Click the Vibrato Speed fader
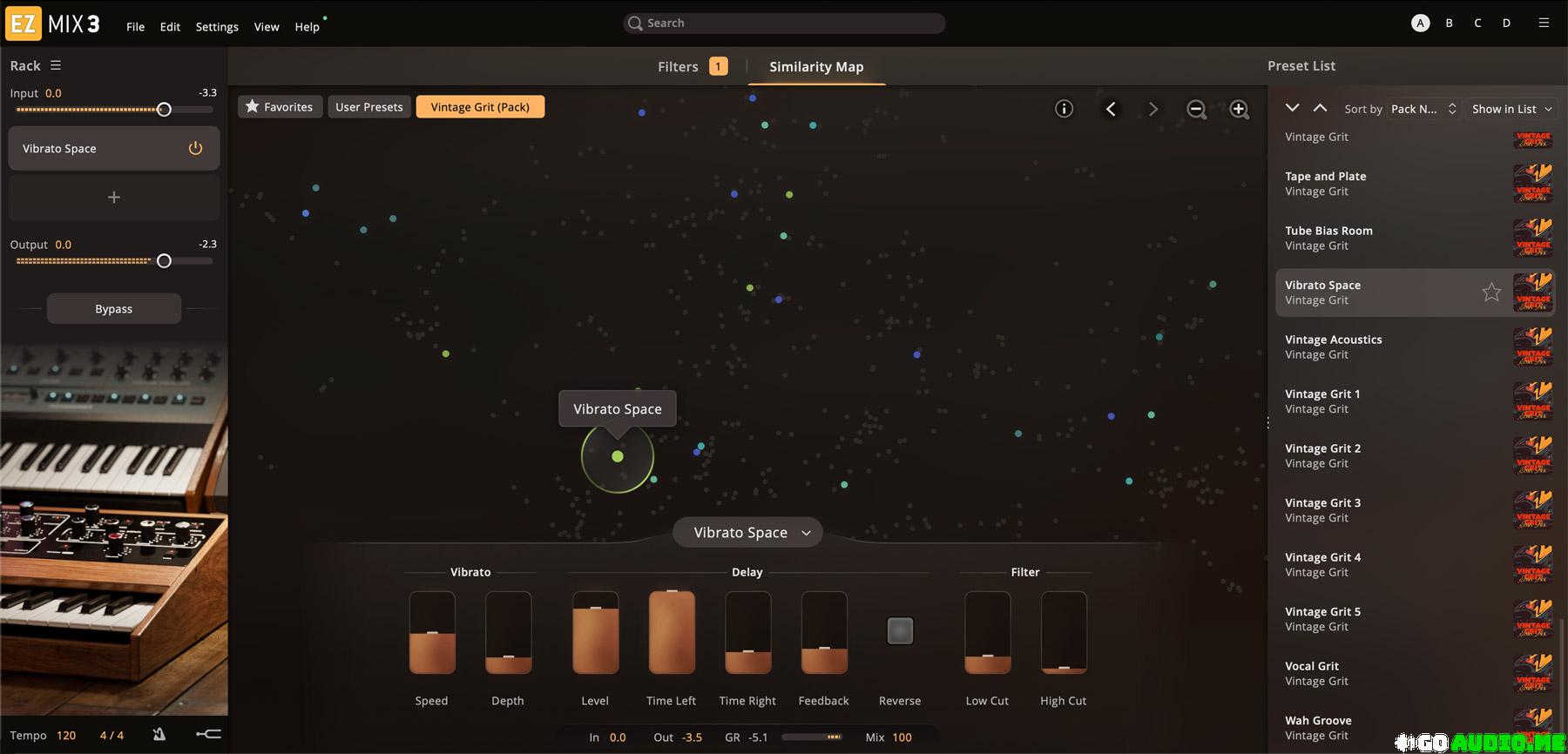The image size is (1568, 754). point(432,633)
